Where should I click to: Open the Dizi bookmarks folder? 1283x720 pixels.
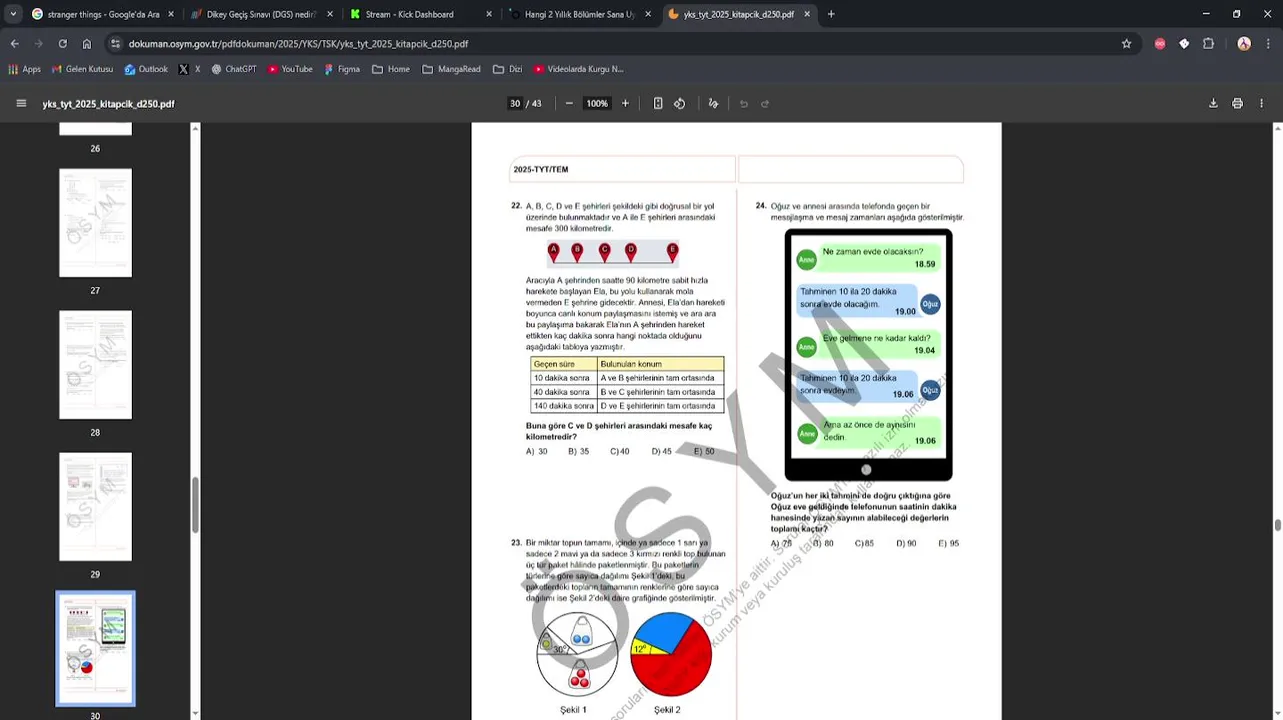(x=508, y=69)
